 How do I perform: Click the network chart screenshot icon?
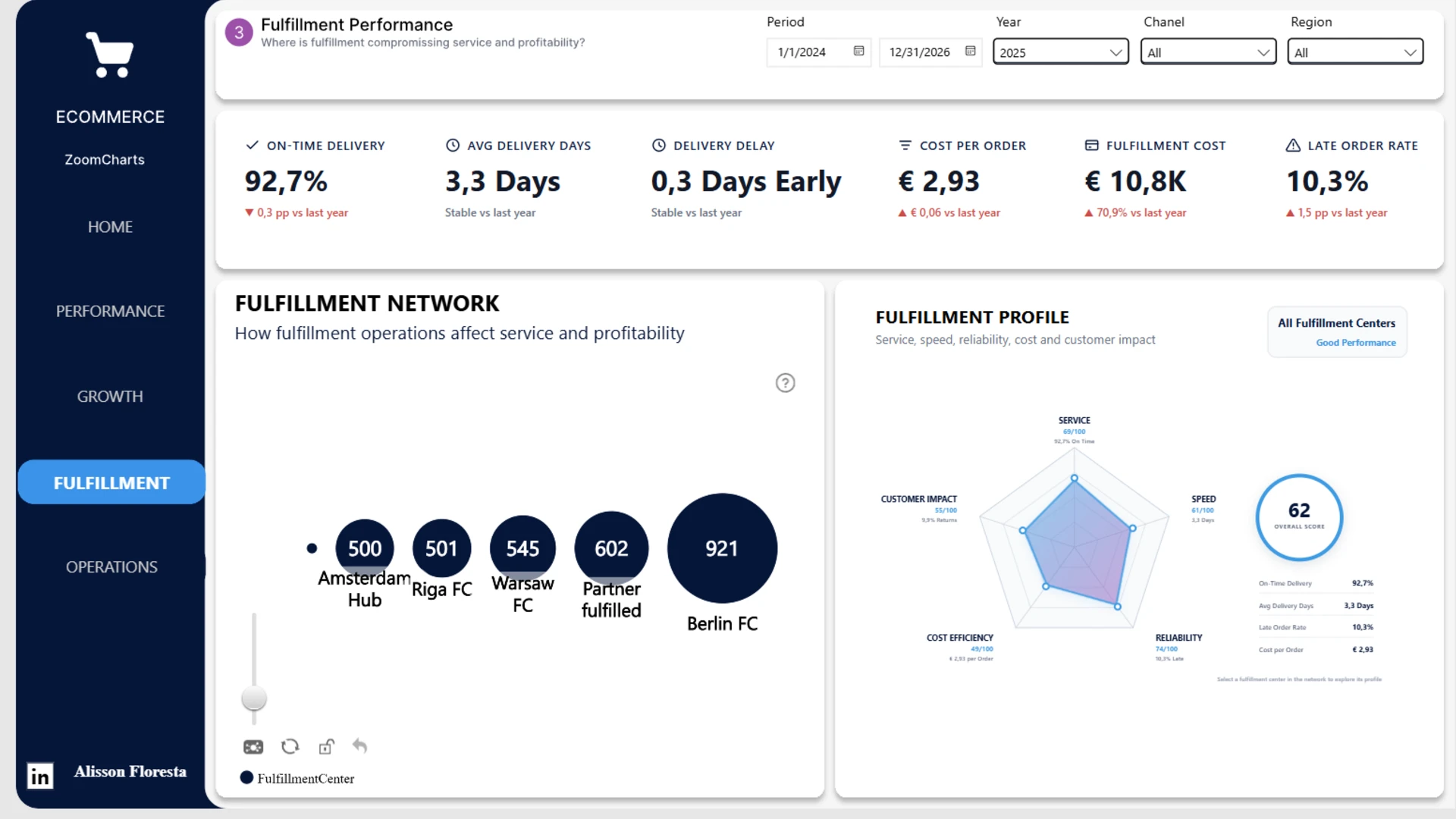pyautogui.click(x=253, y=747)
